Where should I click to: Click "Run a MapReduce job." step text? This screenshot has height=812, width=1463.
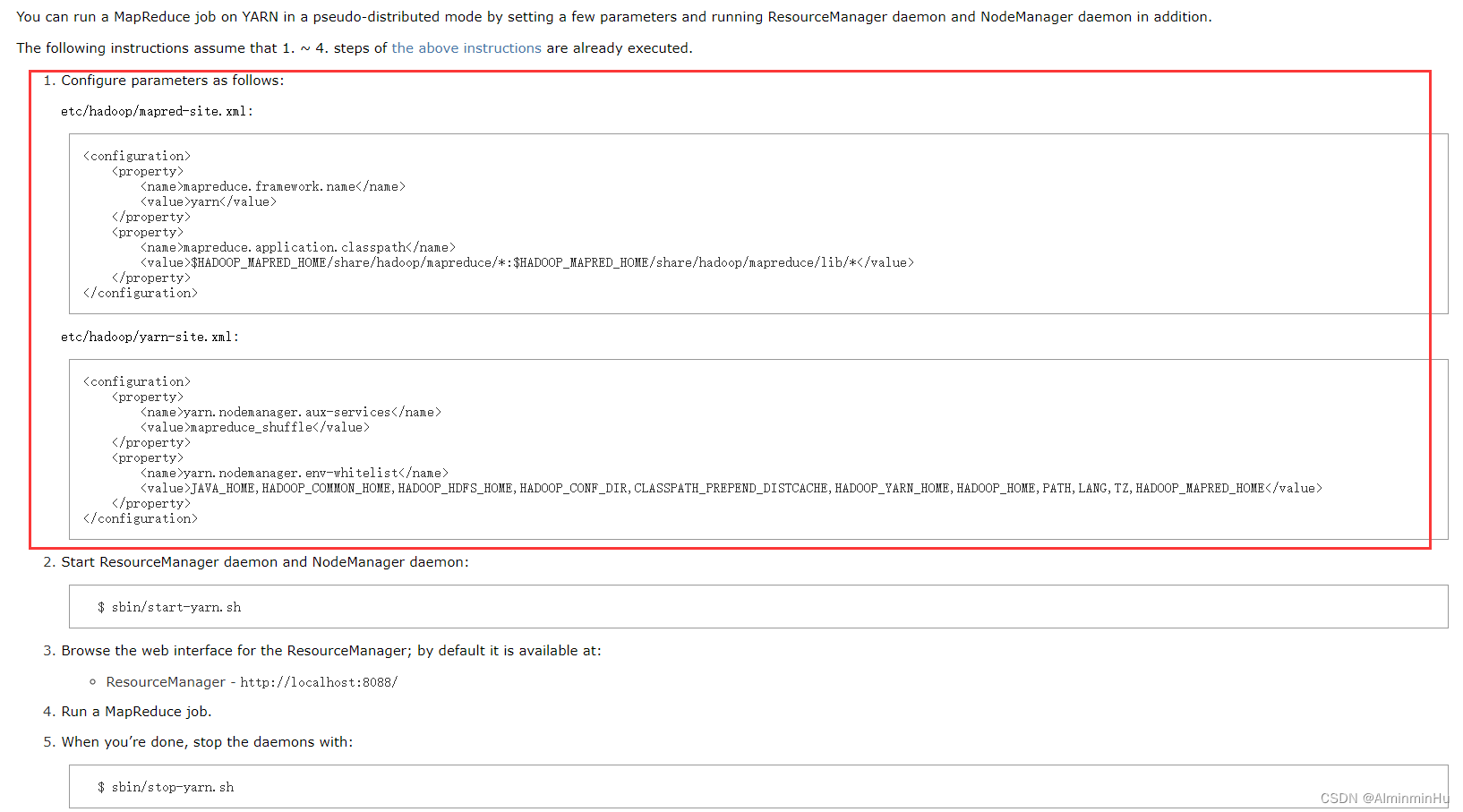point(137,712)
